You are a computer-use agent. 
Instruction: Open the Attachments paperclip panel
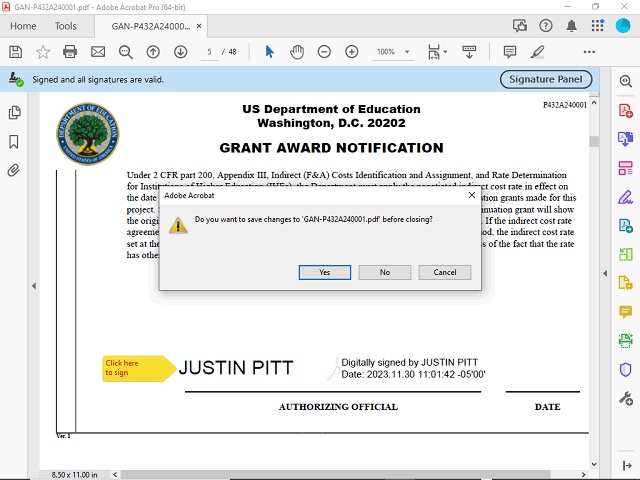(x=13, y=170)
